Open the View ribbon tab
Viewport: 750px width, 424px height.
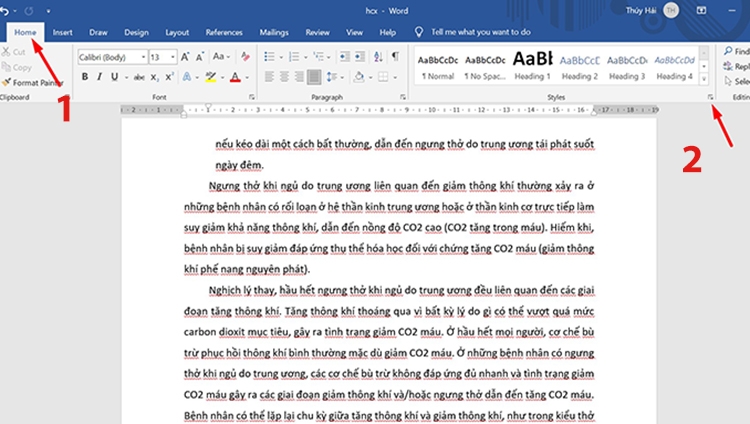(354, 32)
